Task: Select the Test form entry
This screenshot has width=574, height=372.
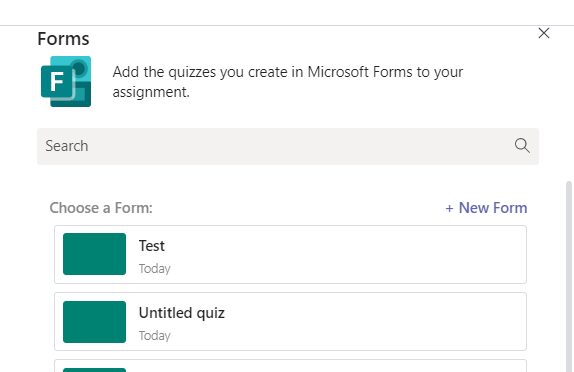Action: [x=290, y=254]
